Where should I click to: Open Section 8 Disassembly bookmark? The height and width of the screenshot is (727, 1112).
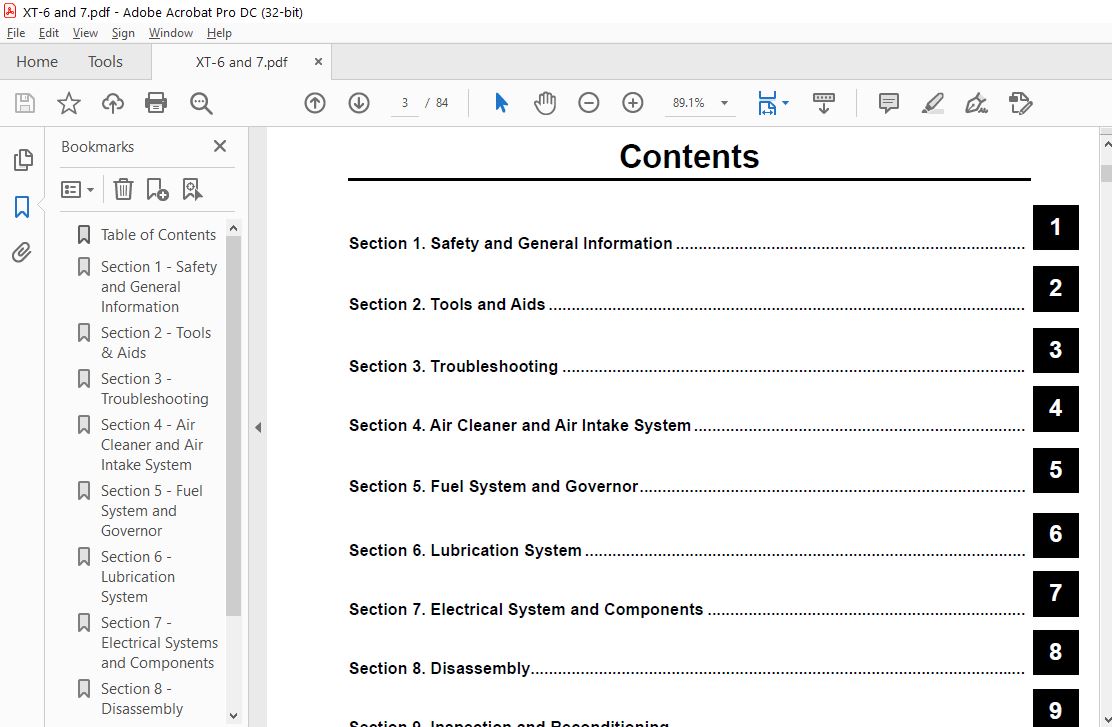(142, 699)
